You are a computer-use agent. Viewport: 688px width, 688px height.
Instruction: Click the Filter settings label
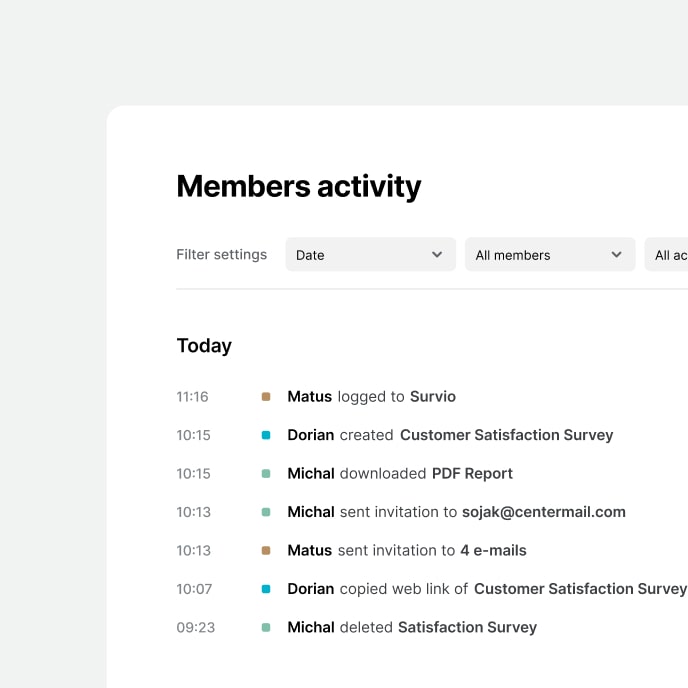pos(222,254)
